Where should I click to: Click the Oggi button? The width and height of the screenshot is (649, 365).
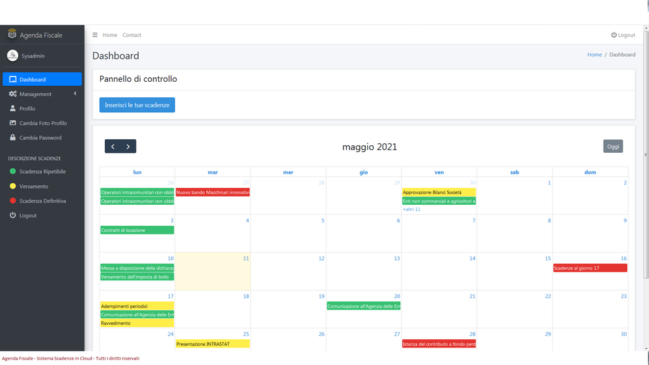[x=613, y=146]
